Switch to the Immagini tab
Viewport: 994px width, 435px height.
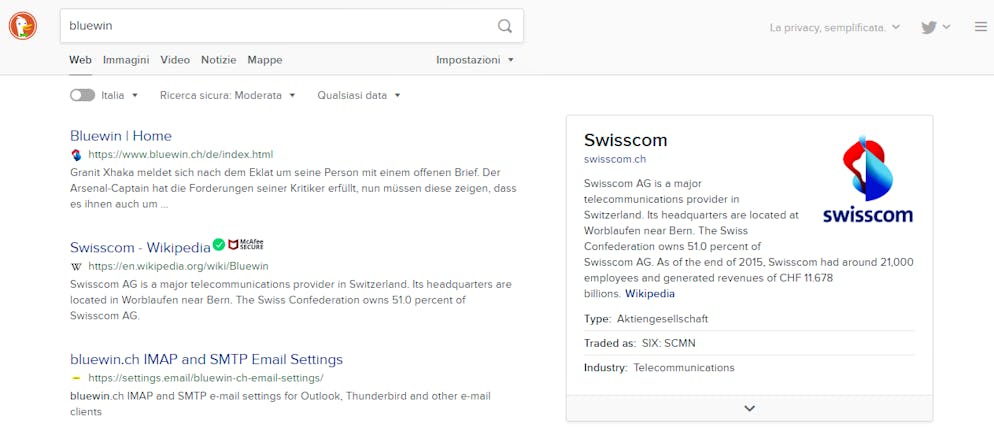[126, 60]
